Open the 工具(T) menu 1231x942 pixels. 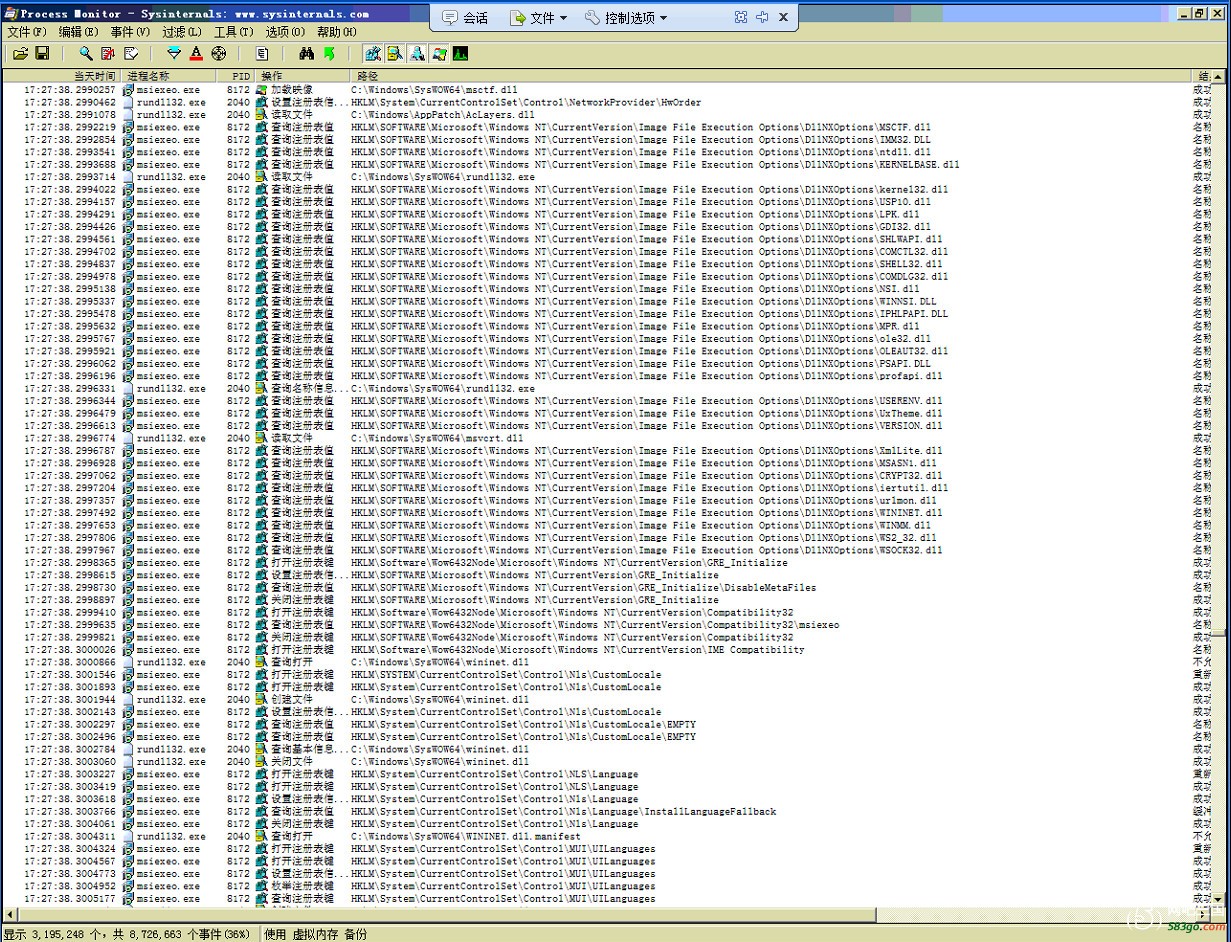(233, 32)
